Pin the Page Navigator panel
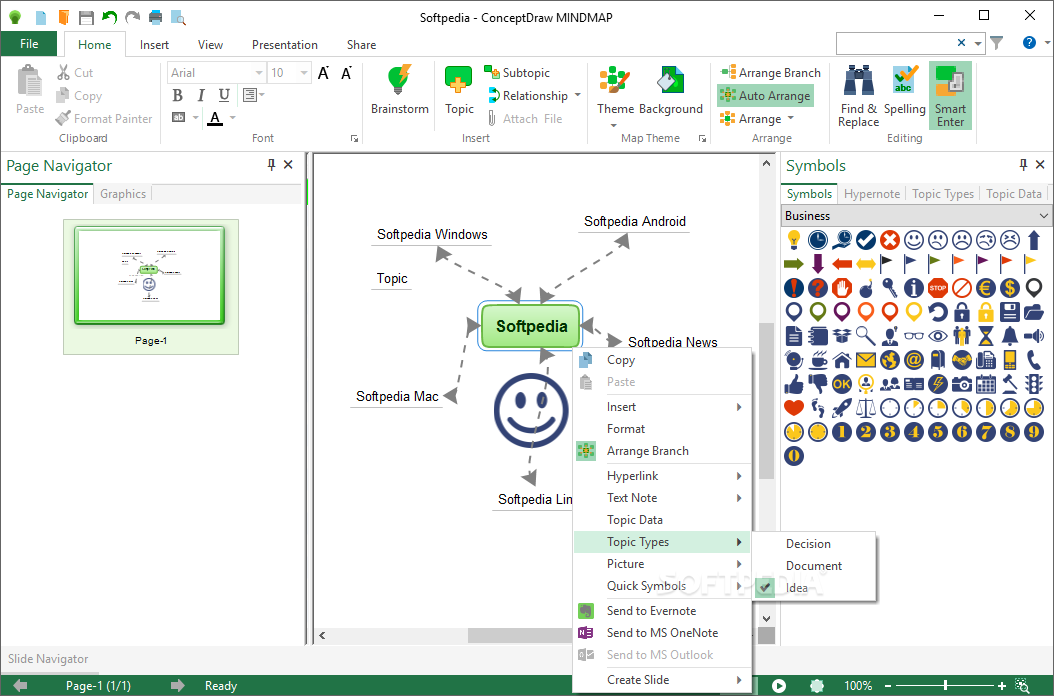The height and width of the screenshot is (696, 1054). tap(272, 165)
